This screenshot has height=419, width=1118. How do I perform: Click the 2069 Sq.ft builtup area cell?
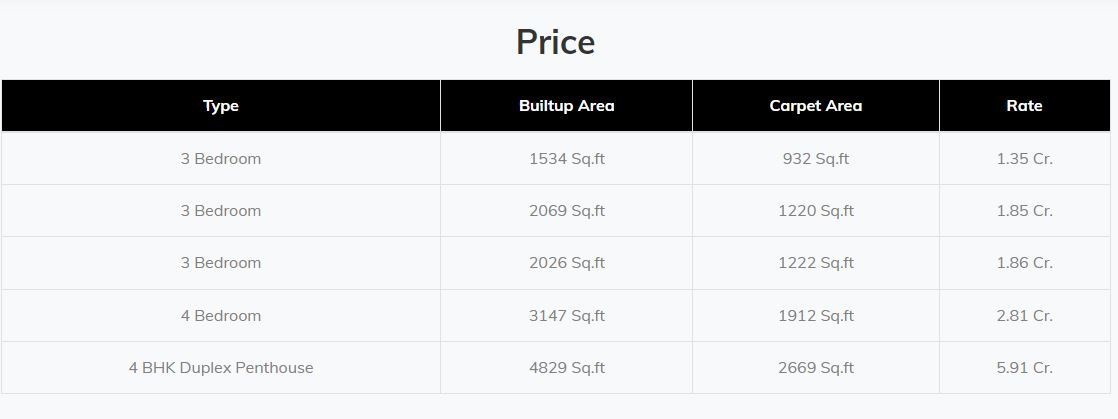[567, 211]
